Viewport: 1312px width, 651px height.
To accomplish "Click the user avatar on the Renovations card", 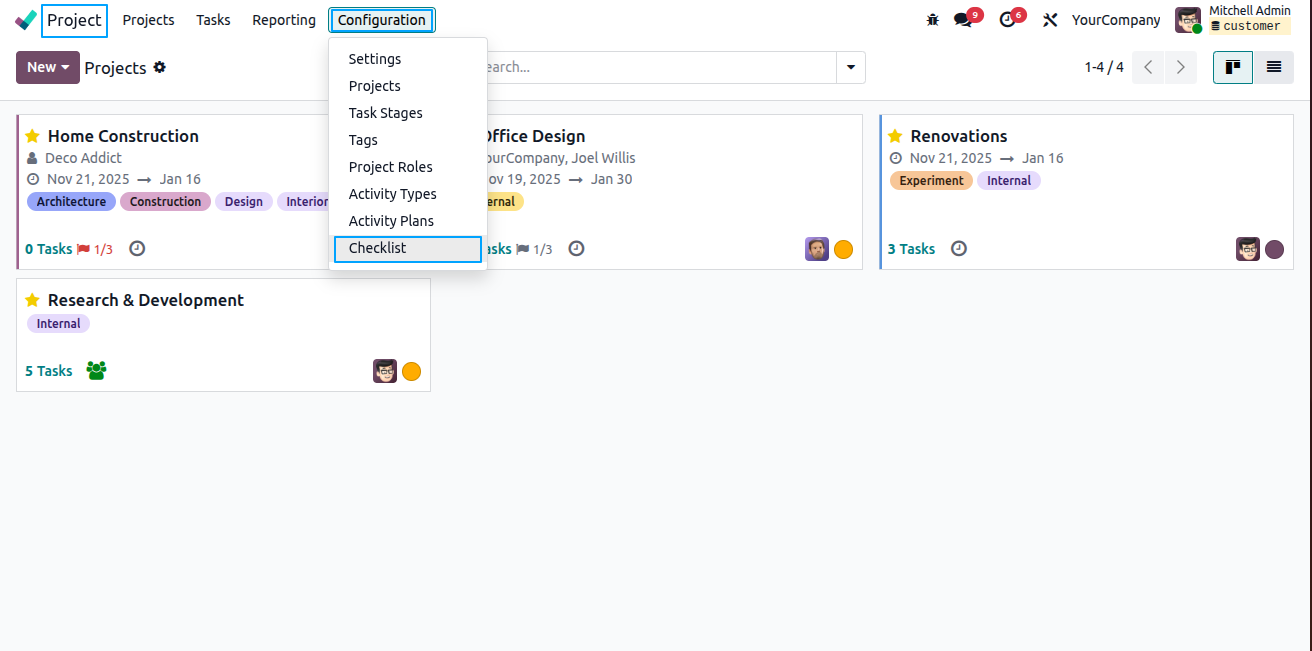I will click(x=1248, y=249).
